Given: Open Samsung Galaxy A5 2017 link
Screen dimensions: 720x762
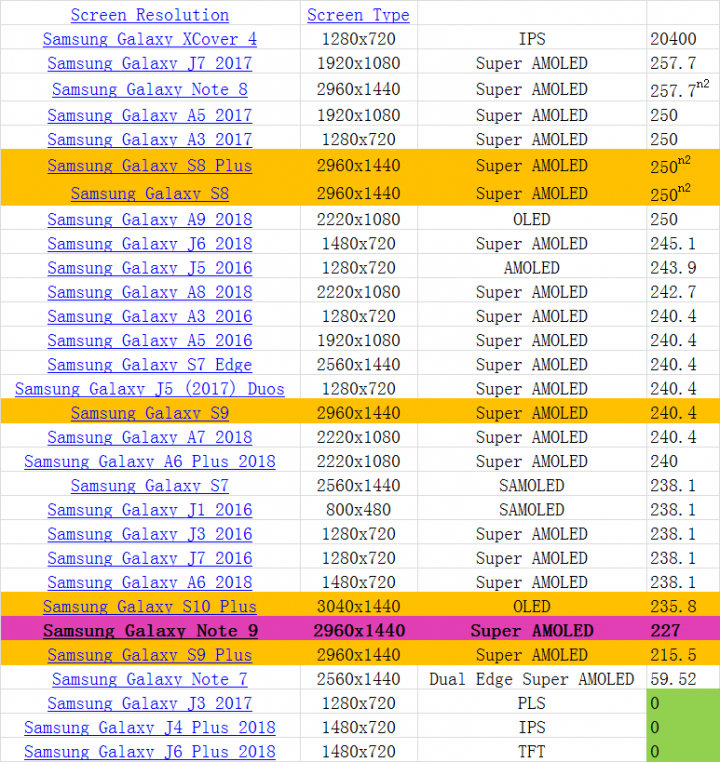Looking at the screenshot, I should (x=150, y=115).
